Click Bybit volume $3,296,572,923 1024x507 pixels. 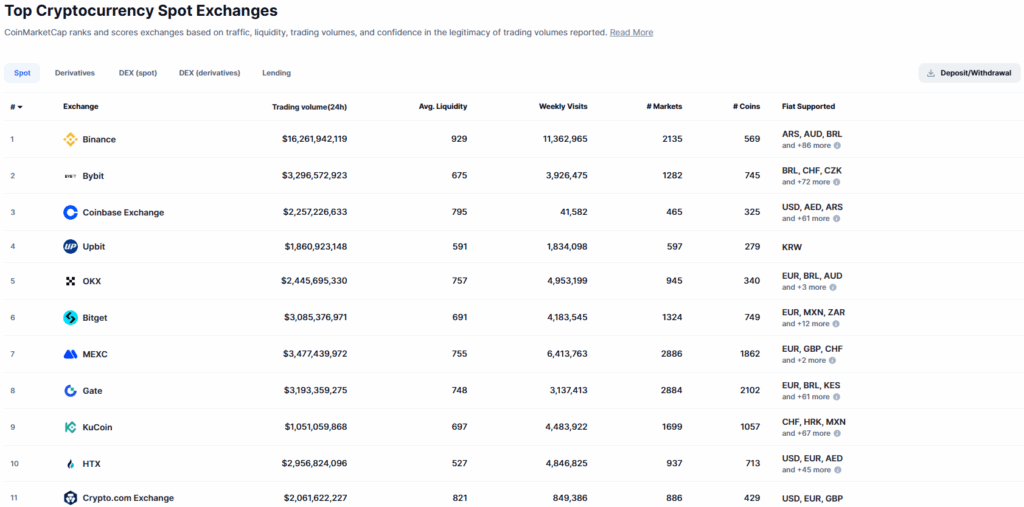pyautogui.click(x=316, y=176)
